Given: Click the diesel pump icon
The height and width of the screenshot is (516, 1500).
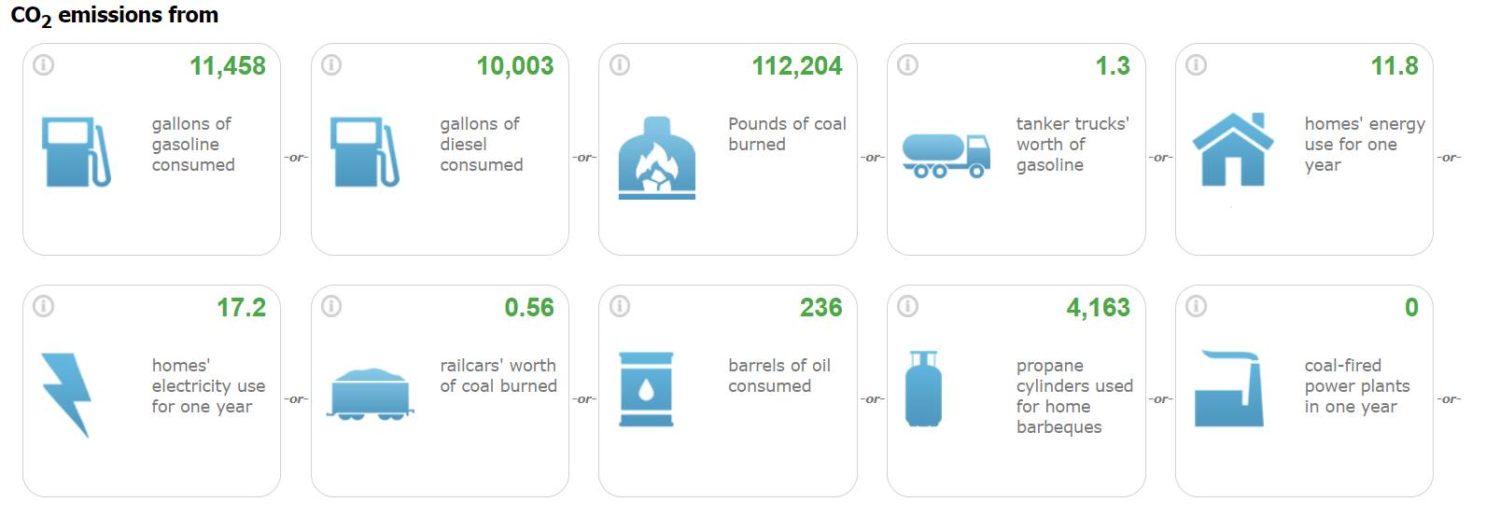Looking at the screenshot, I should (x=365, y=152).
